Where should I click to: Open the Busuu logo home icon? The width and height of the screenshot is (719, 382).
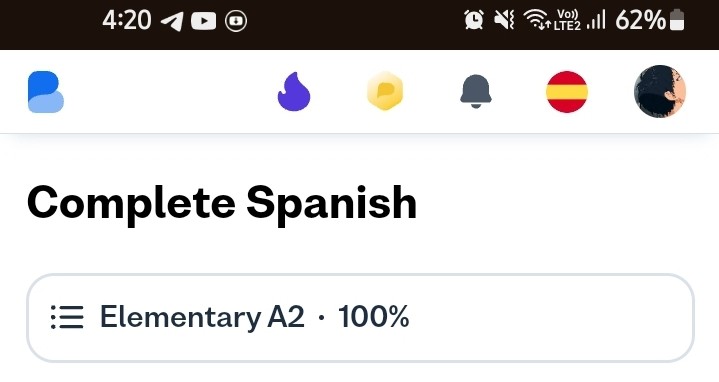pyautogui.click(x=45, y=92)
